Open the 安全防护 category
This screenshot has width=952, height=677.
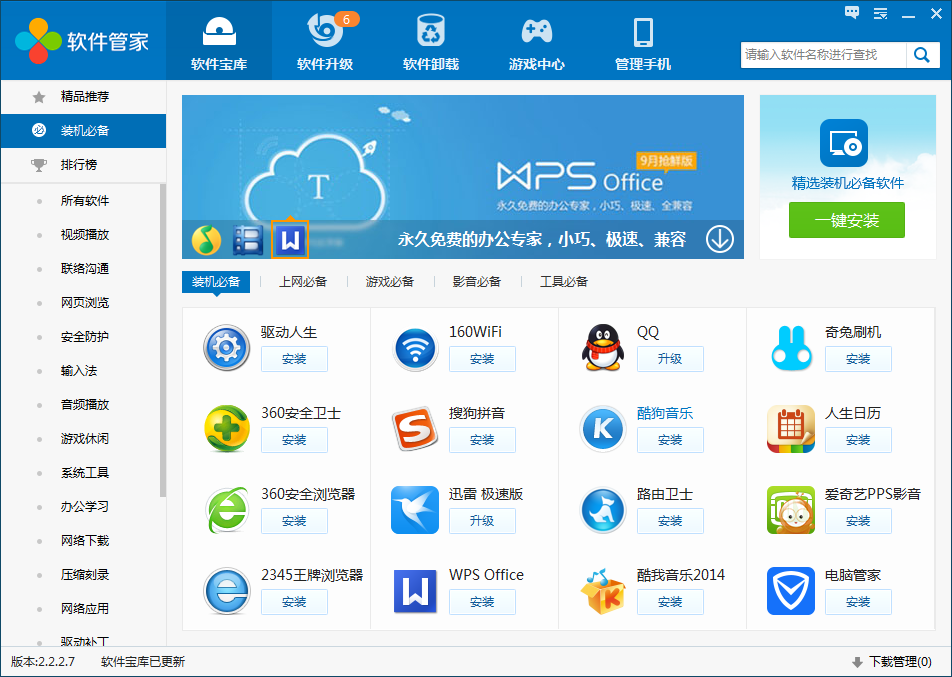84,336
